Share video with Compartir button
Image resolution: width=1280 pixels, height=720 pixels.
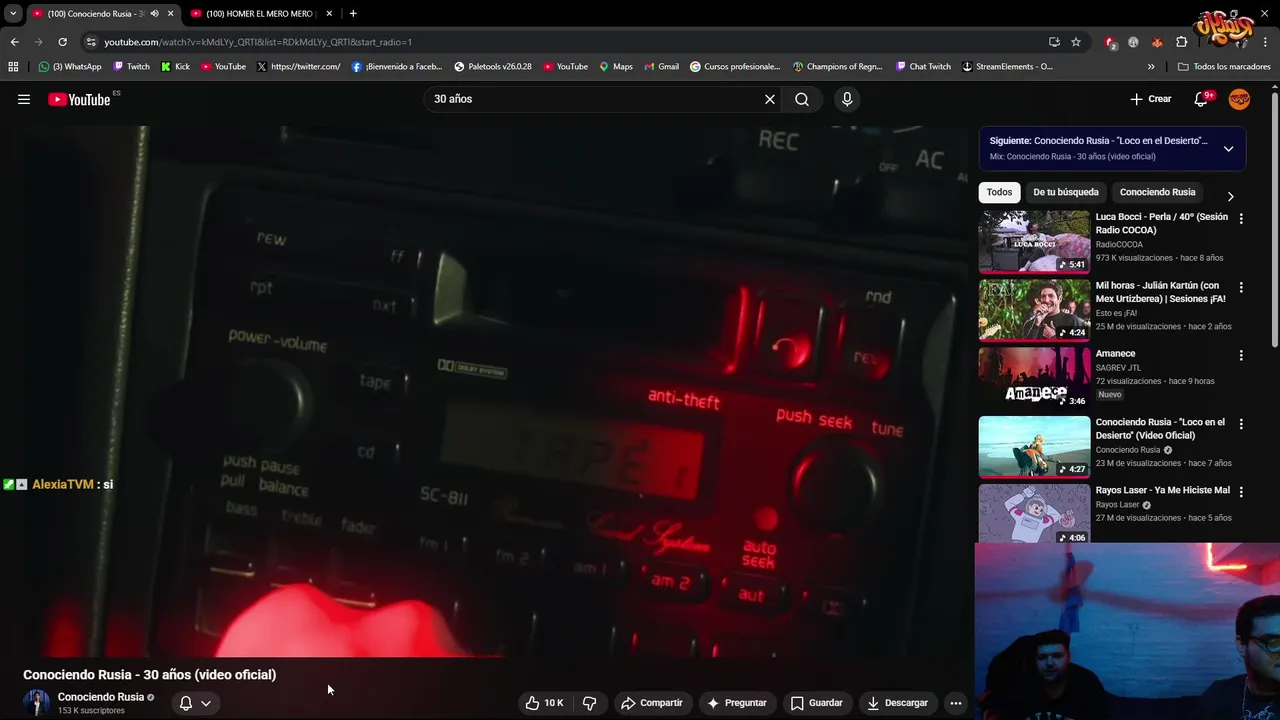(651, 703)
